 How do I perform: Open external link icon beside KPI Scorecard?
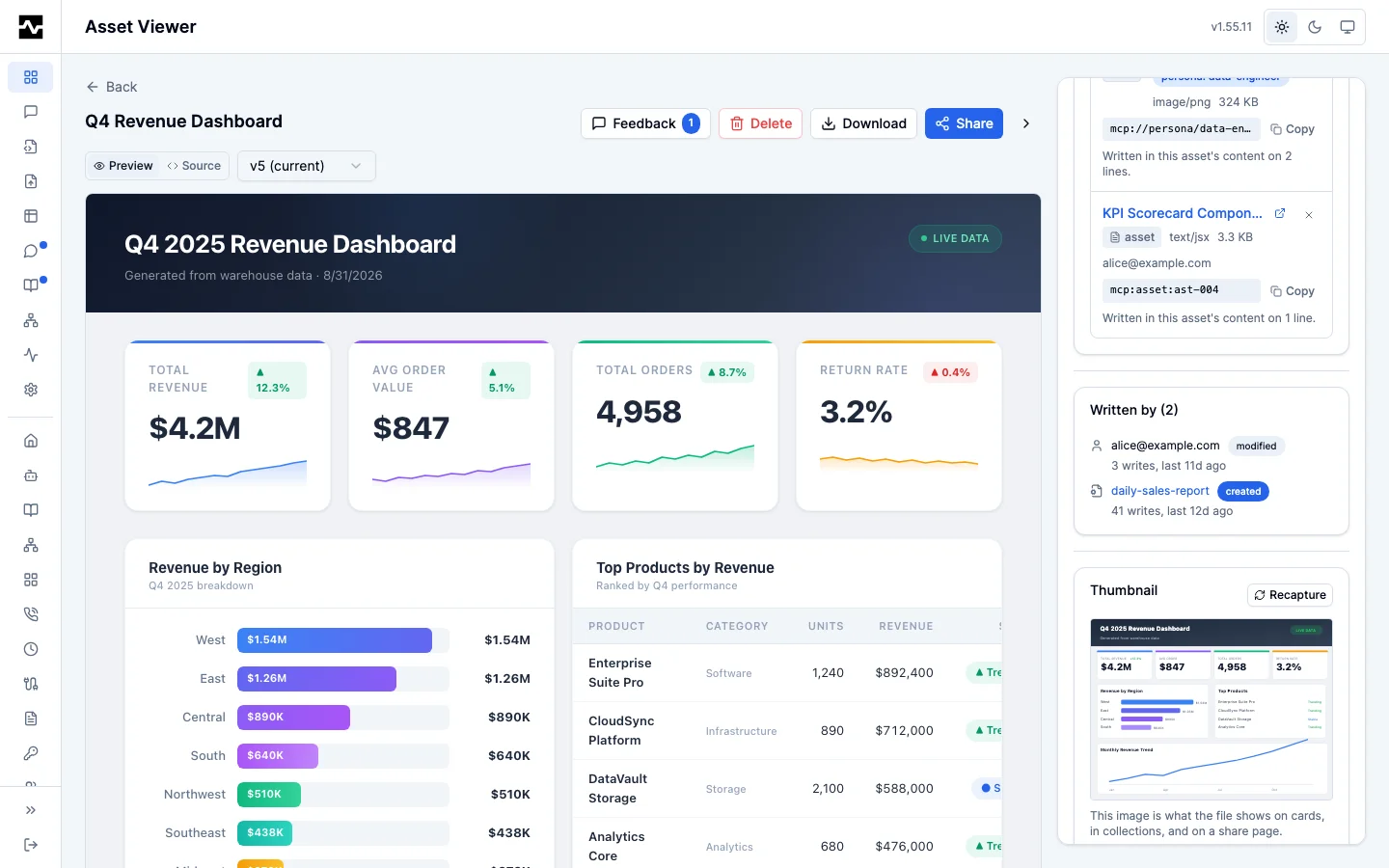pyautogui.click(x=1280, y=213)
